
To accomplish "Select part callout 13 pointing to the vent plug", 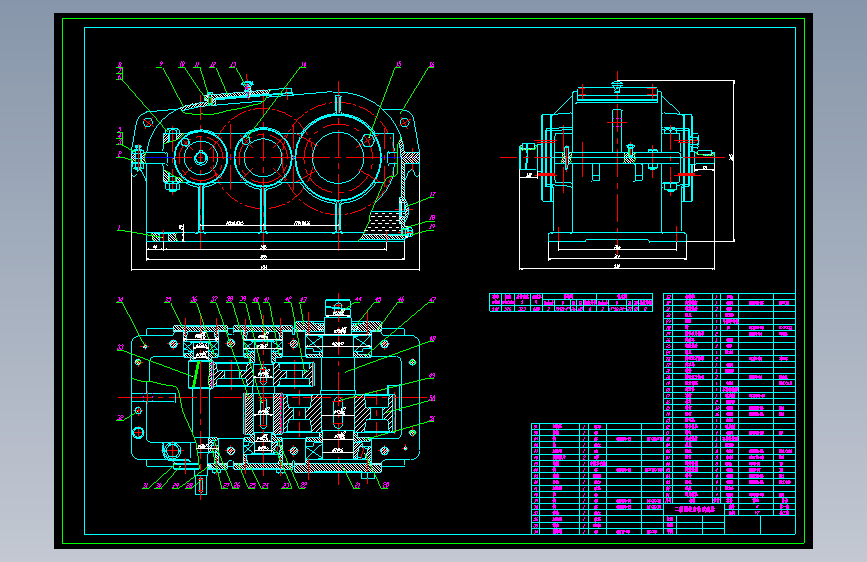I will click(233, 65).
